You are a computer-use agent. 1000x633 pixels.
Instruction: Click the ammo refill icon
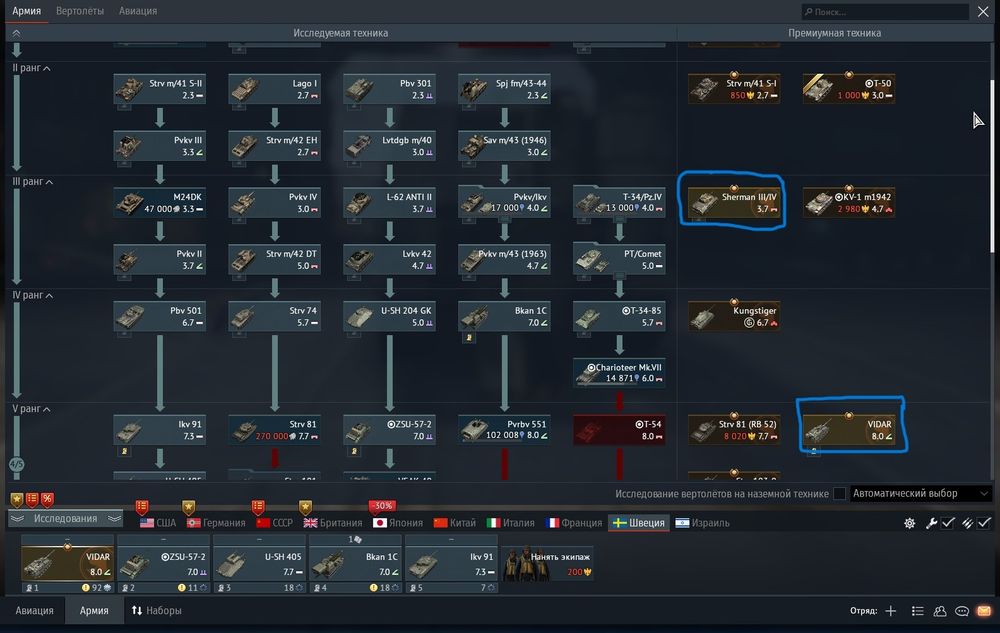[967, 523]
